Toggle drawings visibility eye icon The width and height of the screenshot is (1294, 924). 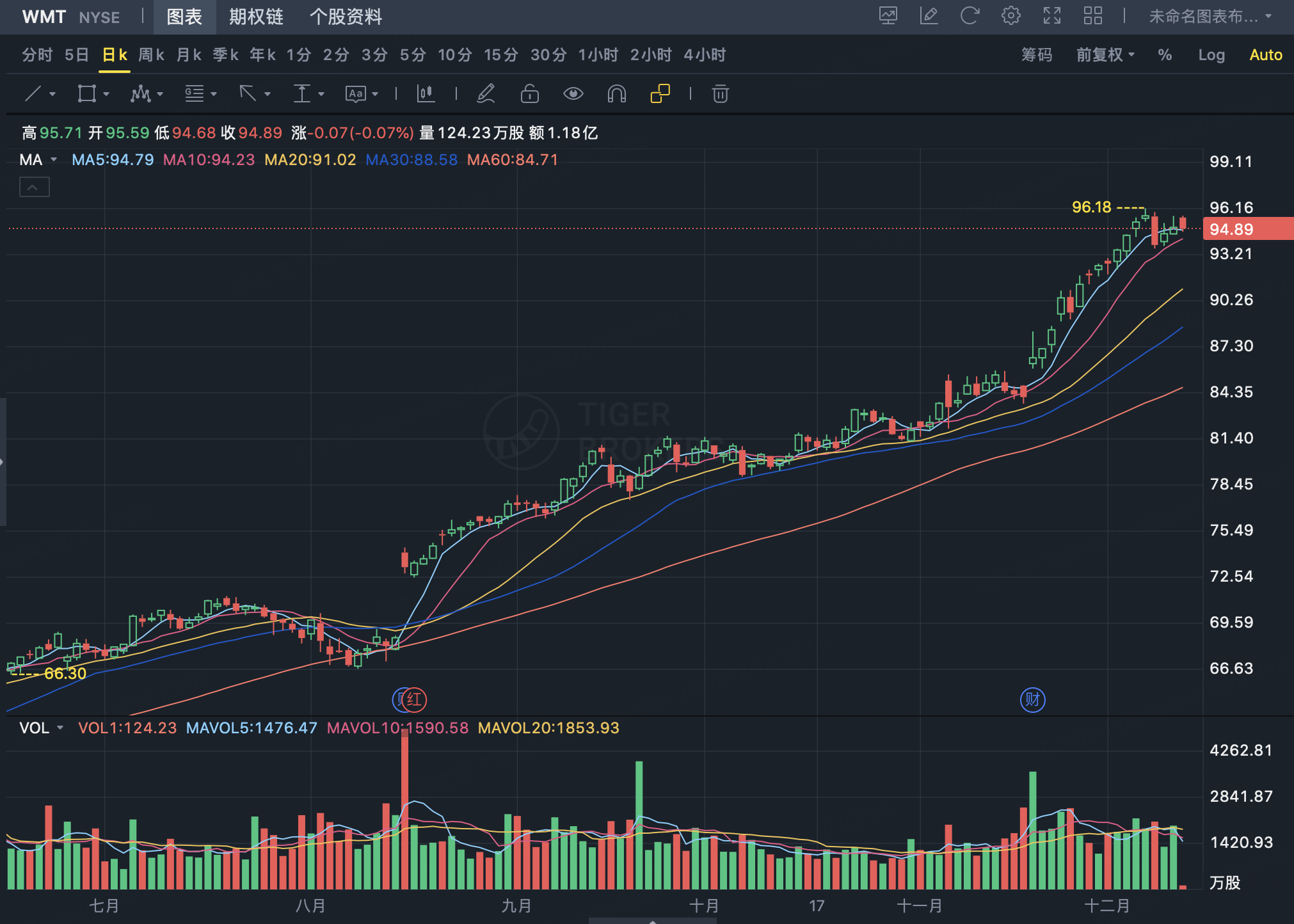(573, 94)
